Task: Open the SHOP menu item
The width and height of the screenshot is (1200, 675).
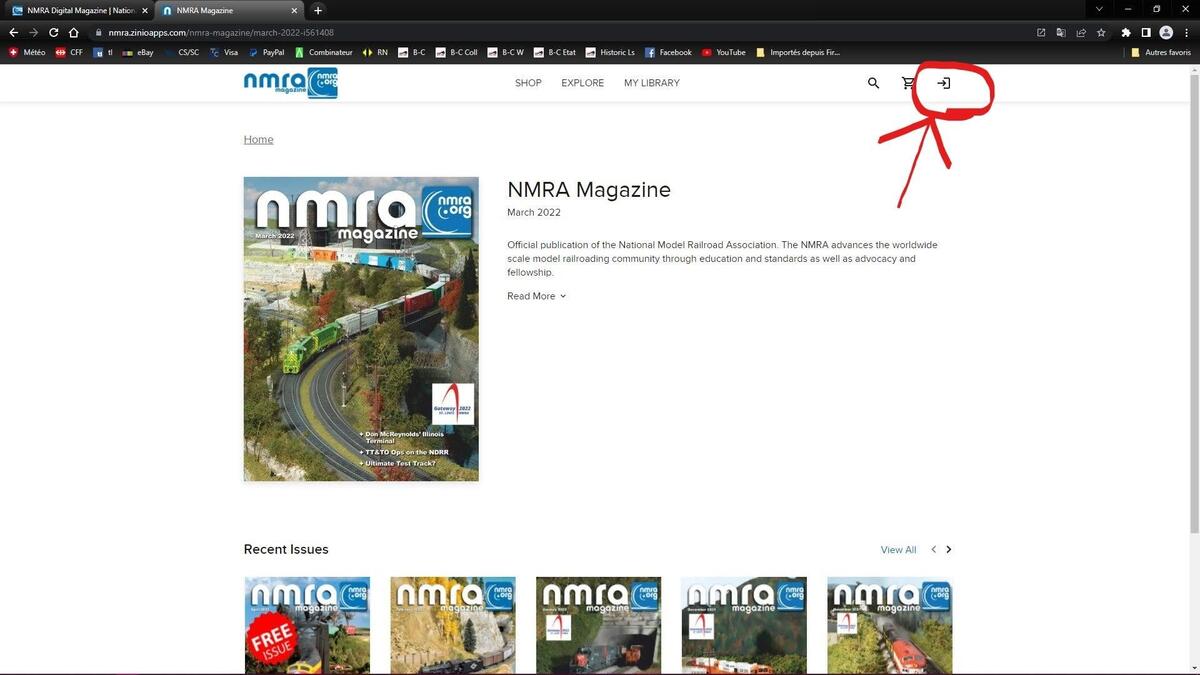Action: (528, 83)
